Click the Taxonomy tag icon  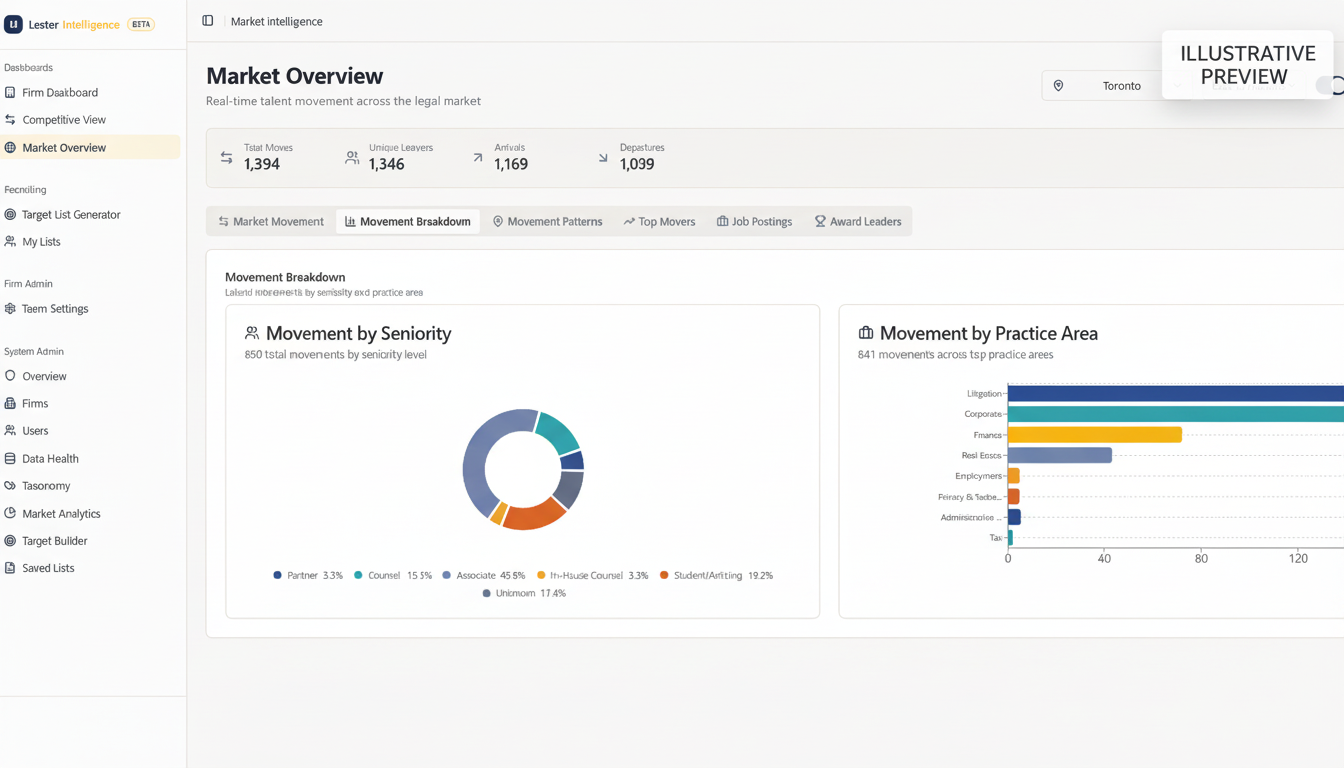(x=10, y=485)
